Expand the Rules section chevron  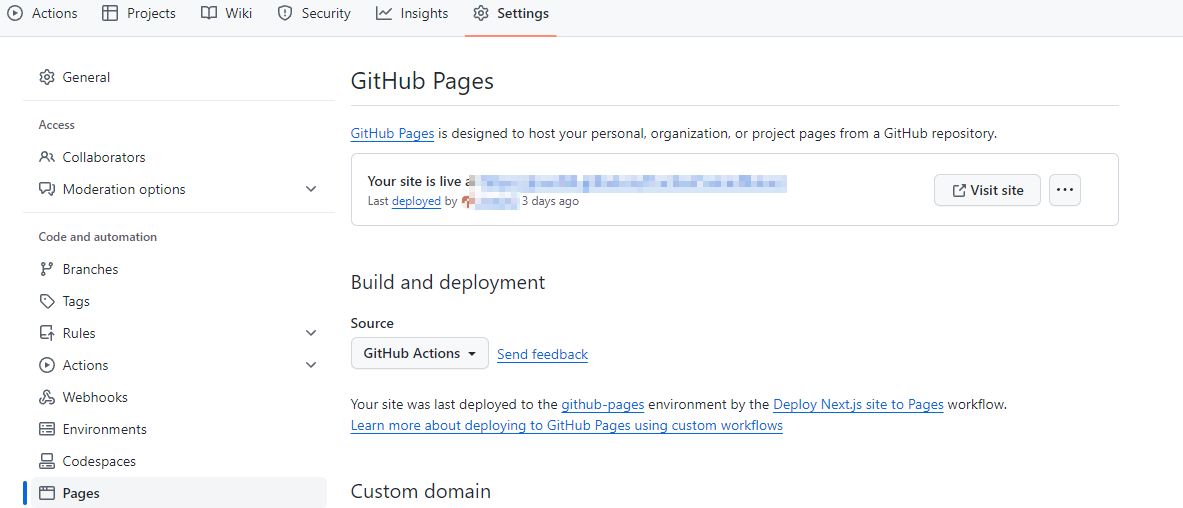[x=311, y=333]
